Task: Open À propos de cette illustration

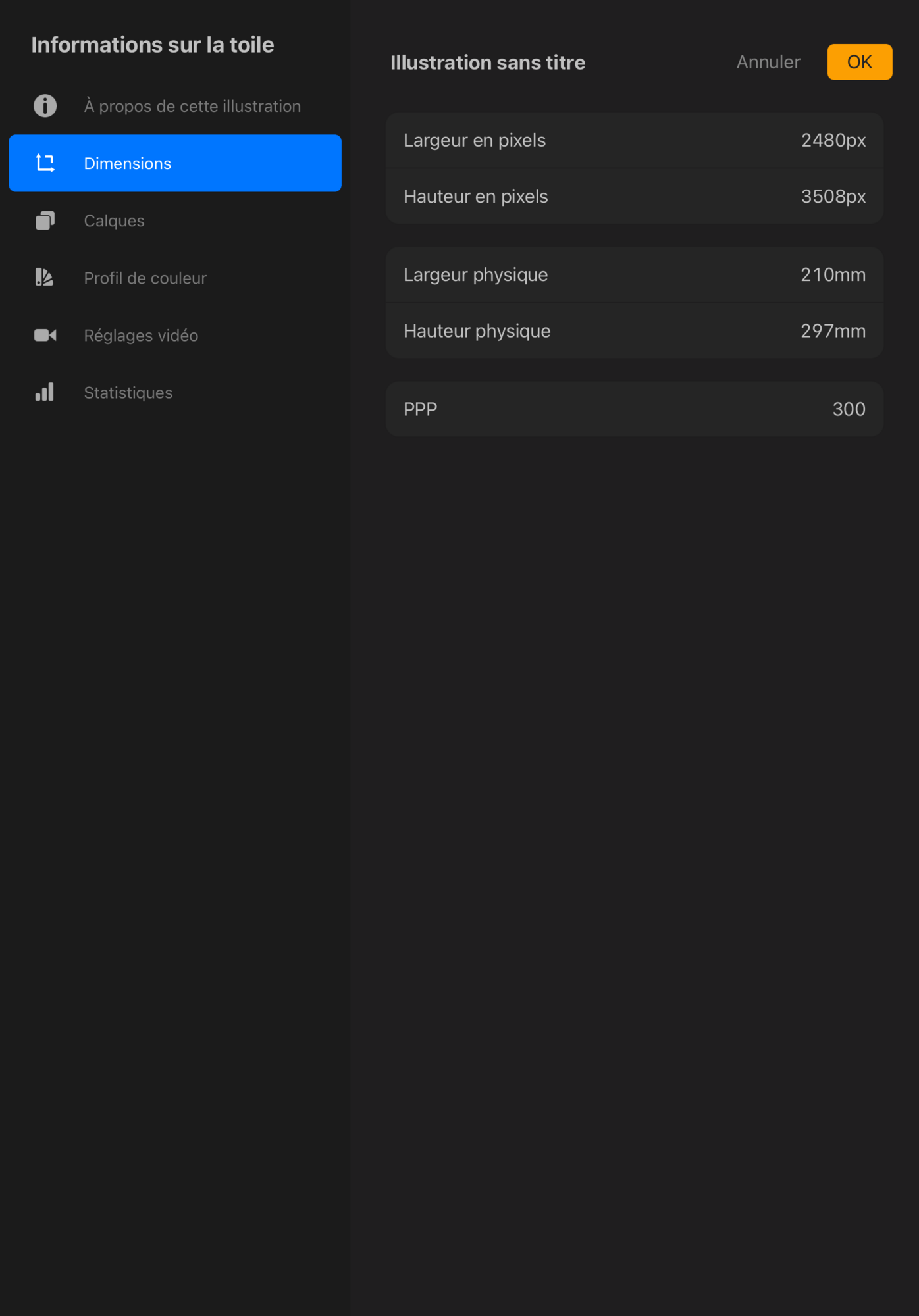Action: [x=192, y=106]
